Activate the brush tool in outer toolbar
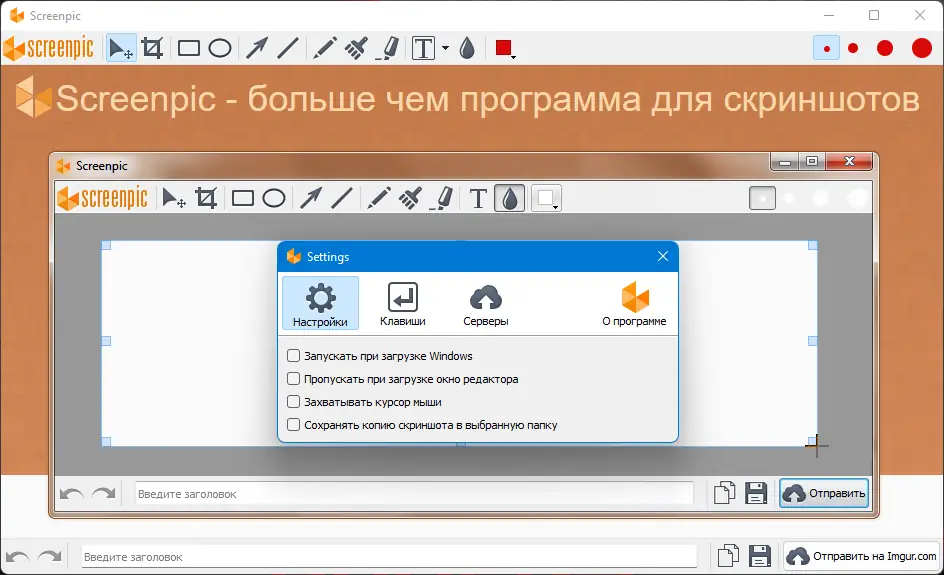 click(356, 48)
